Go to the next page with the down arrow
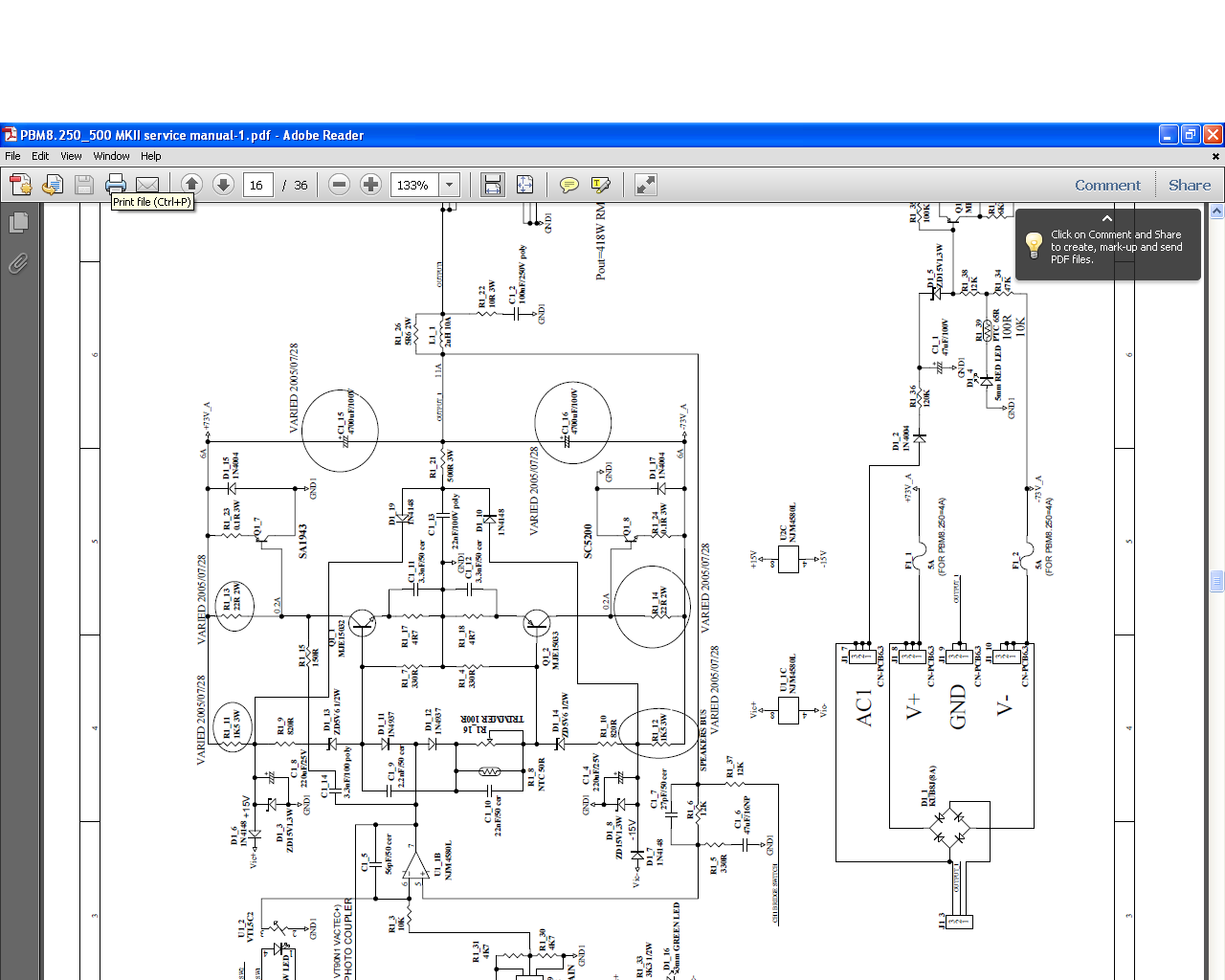The image size is (1225, 980). point(223,185)
